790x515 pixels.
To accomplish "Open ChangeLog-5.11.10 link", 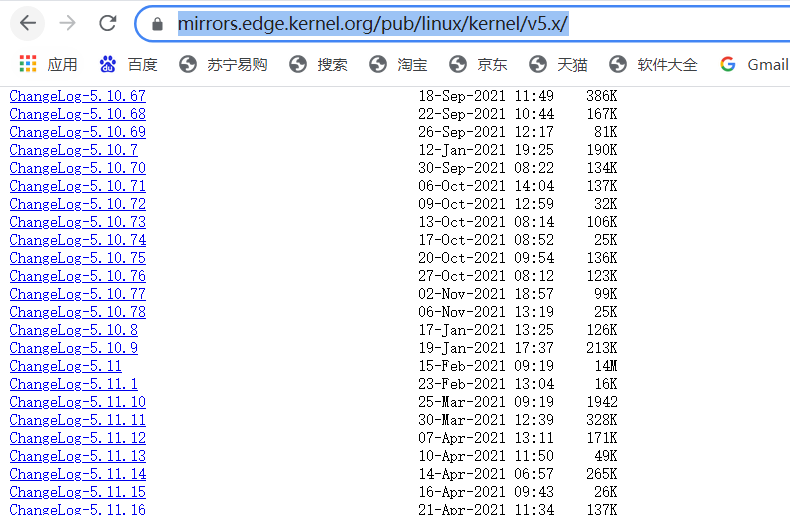I will coord(78,402).
